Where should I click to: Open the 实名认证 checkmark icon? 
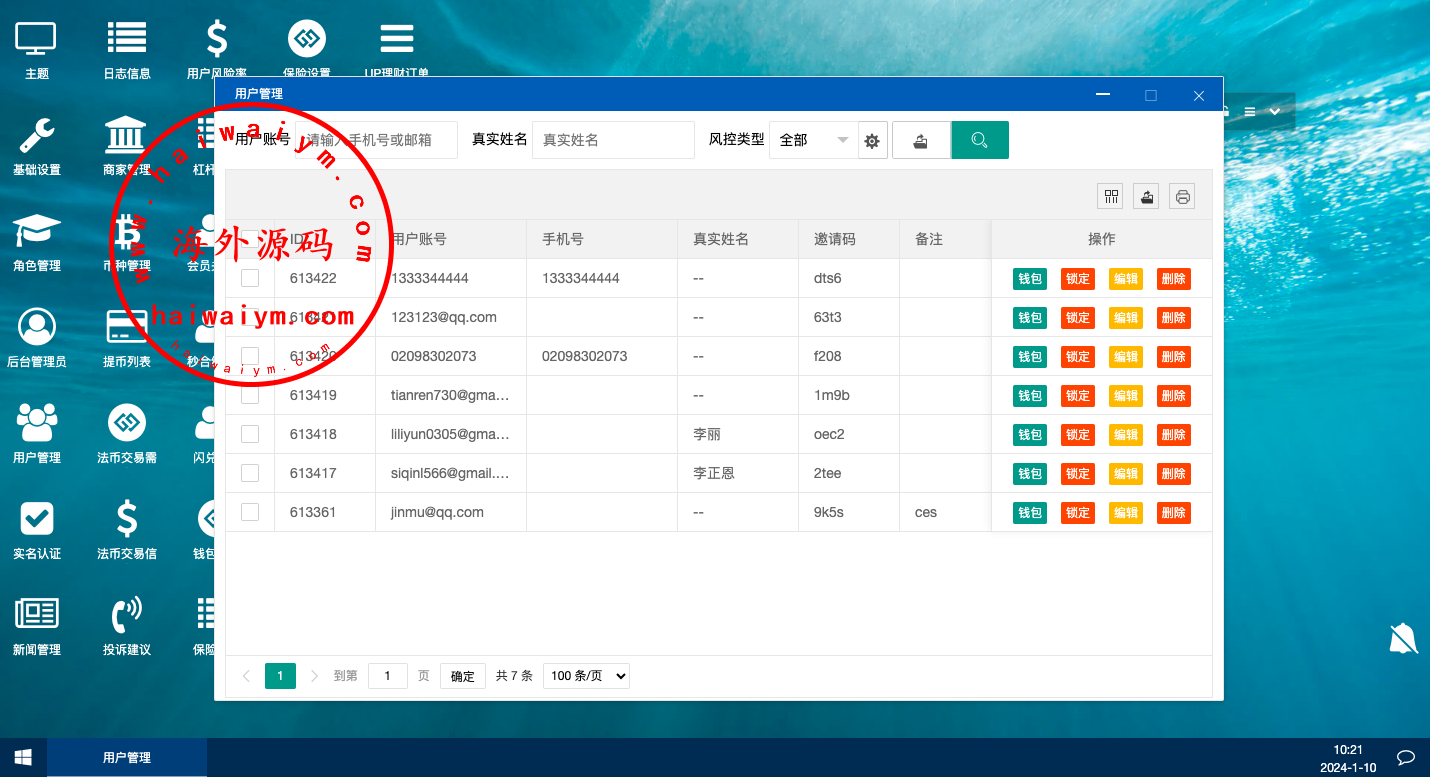tap(37, 520)
